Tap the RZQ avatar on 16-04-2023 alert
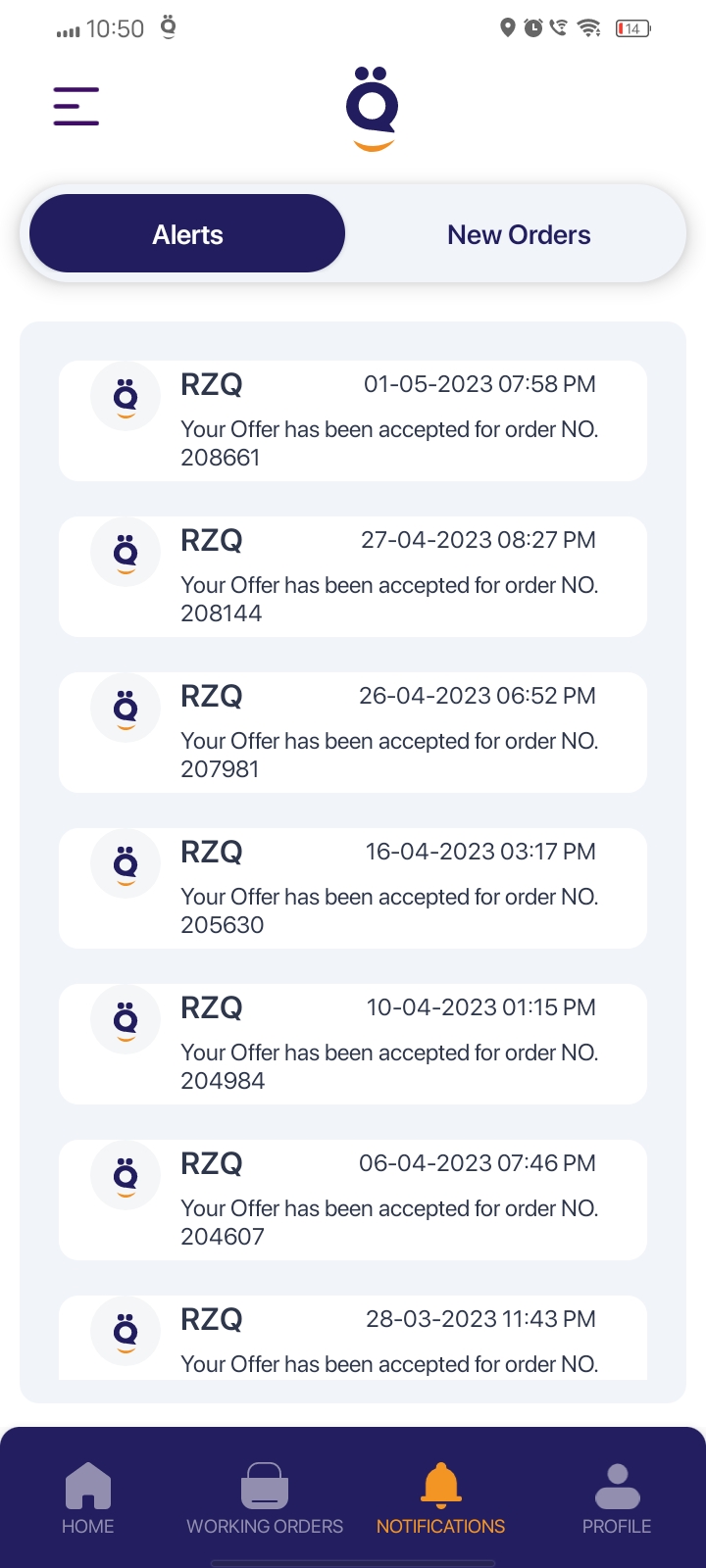Viewport: 706px width, 1568px height. point(126,863)
